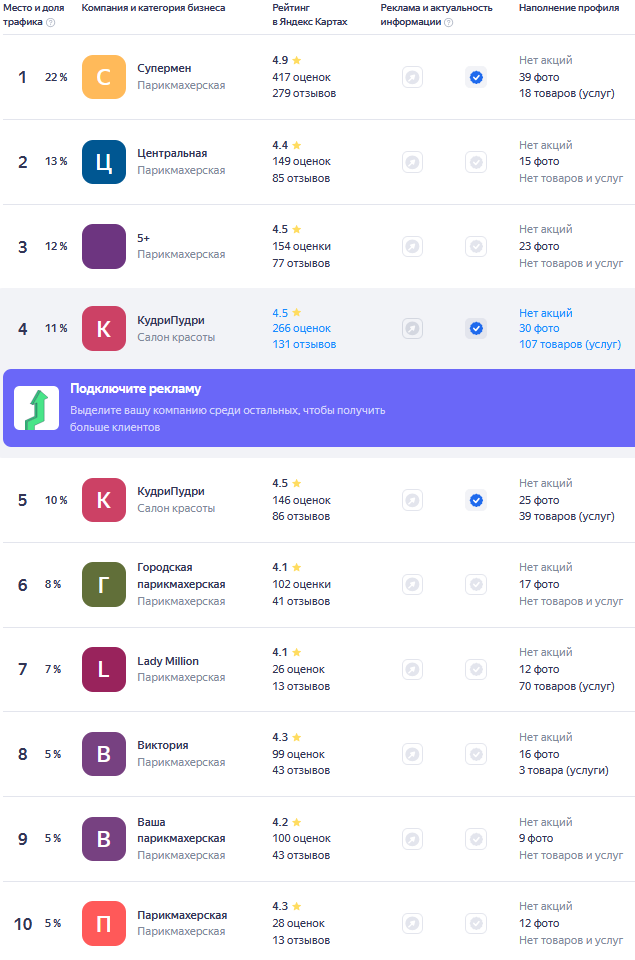
Task: Click 'Подключите рекламу' banner heading
Action: pos(136,389)
